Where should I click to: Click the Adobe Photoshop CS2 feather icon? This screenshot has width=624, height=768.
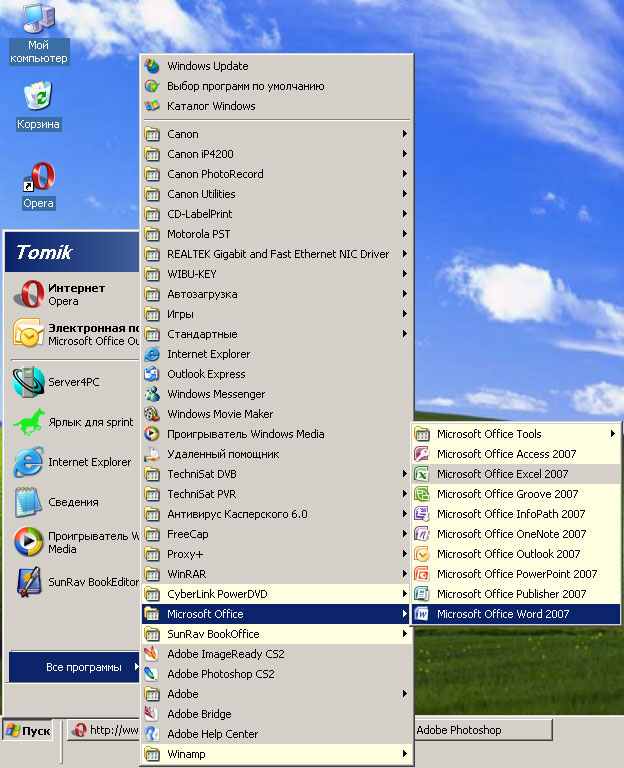point(152,674)
